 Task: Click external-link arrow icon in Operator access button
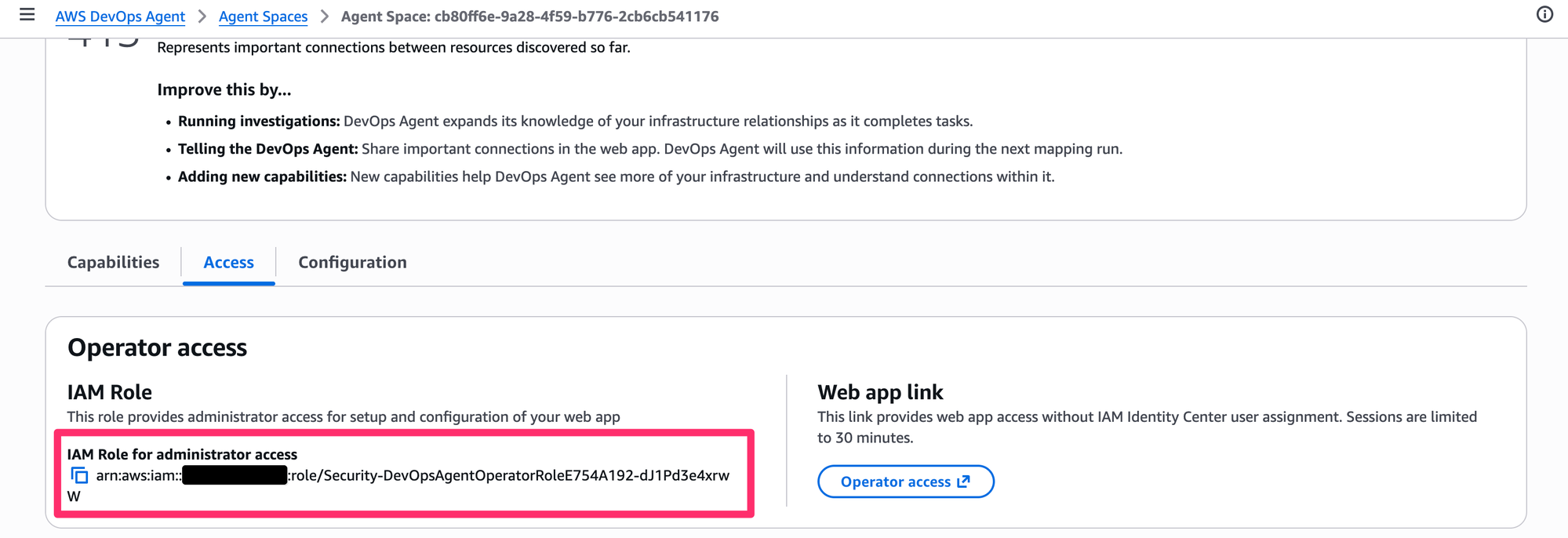tap(964, 482)
